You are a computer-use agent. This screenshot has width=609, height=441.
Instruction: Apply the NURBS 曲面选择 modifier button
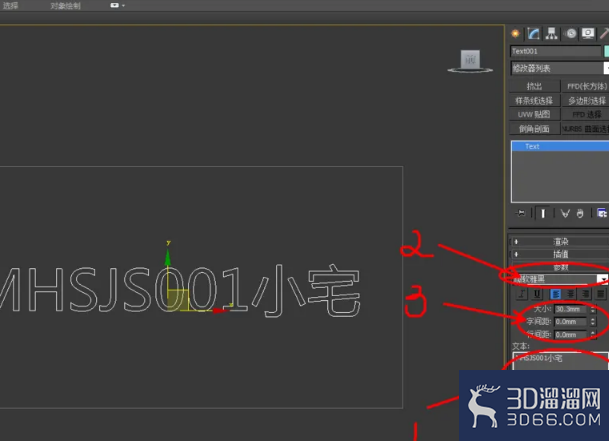[586, 129]
